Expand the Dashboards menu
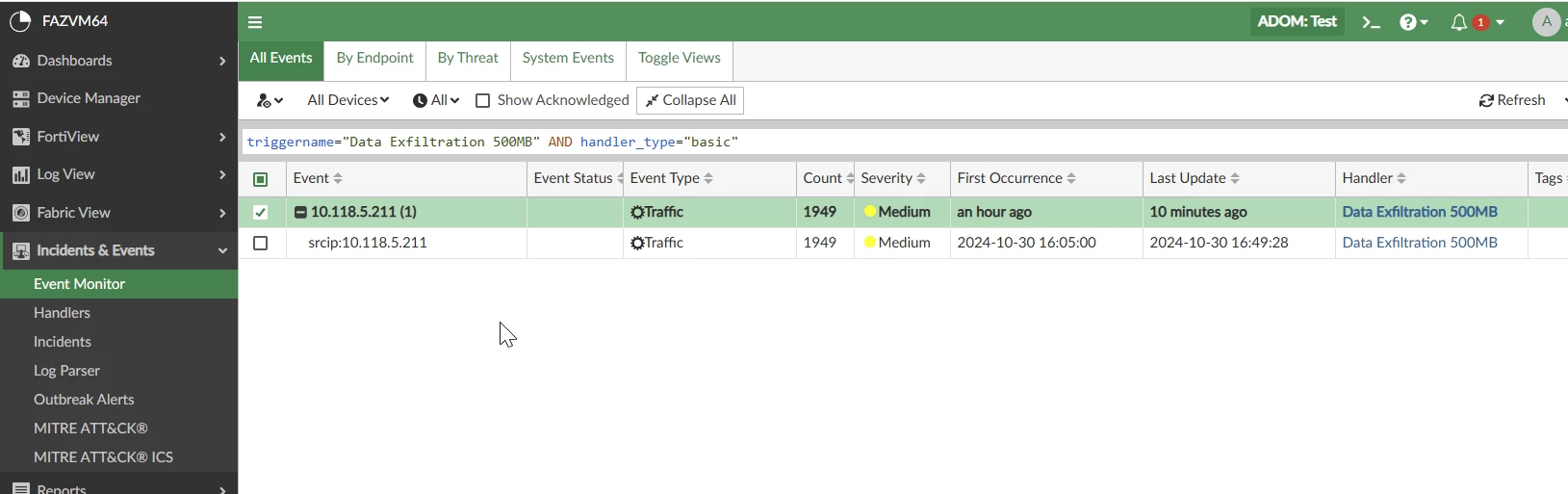 tap(222, 61)
